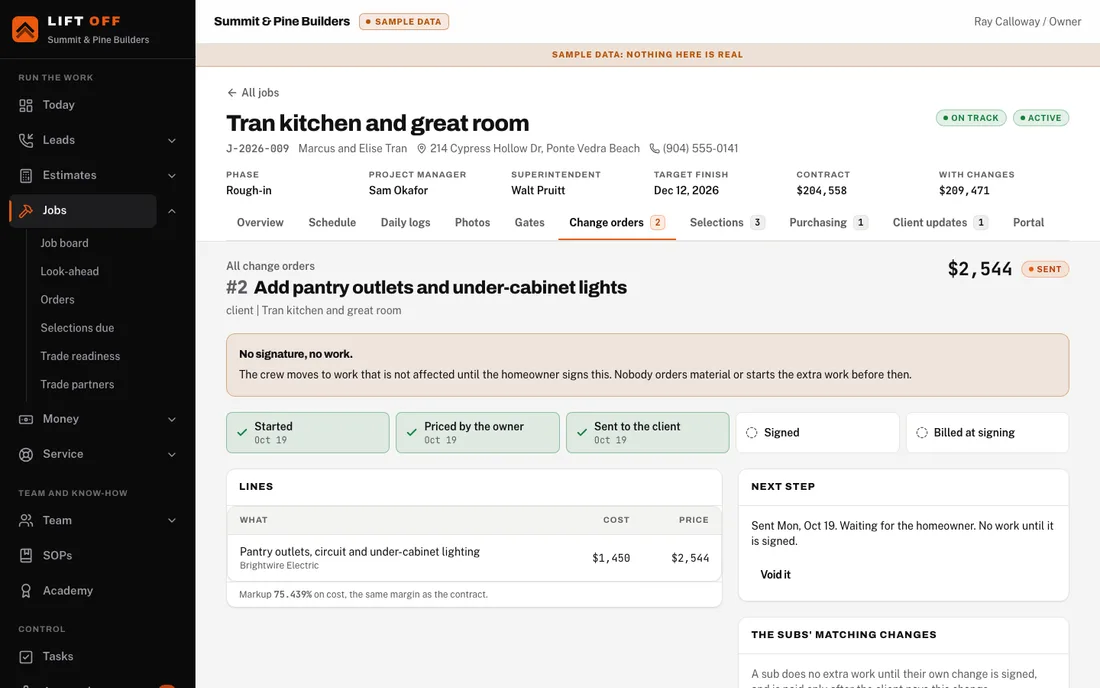Click the Estimates calculator icon

click(26, 175)
